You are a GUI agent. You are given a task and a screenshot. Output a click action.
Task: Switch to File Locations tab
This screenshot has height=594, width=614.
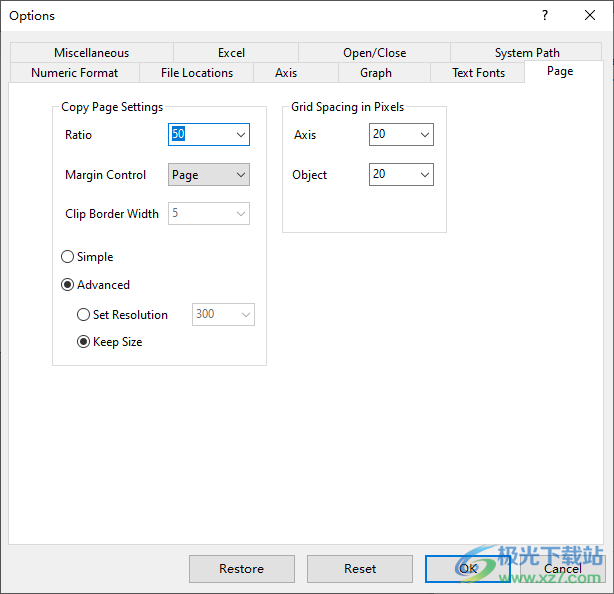197,73
